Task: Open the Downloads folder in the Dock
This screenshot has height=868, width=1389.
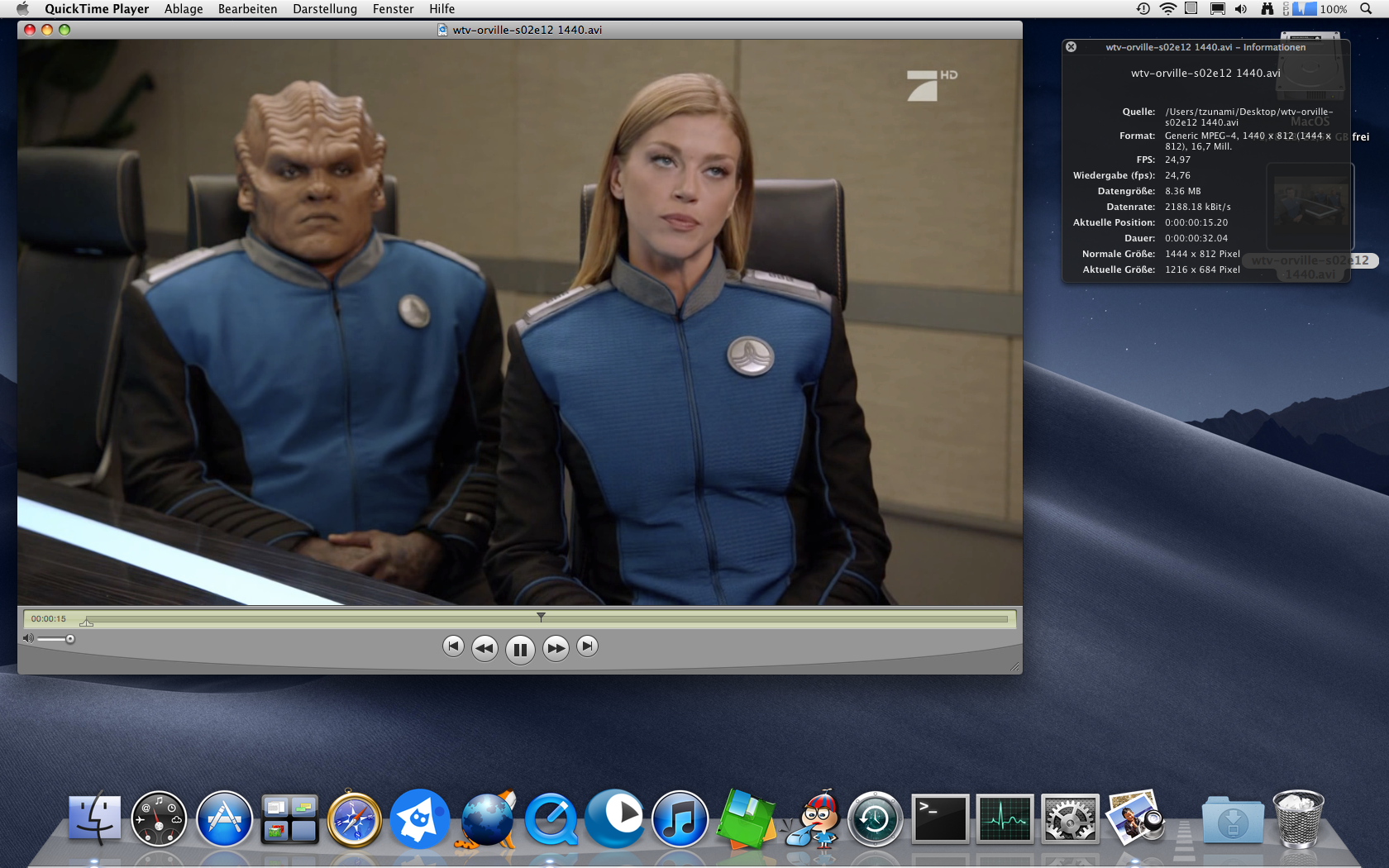Action: pyautogui.click(x=1233, y=821)
